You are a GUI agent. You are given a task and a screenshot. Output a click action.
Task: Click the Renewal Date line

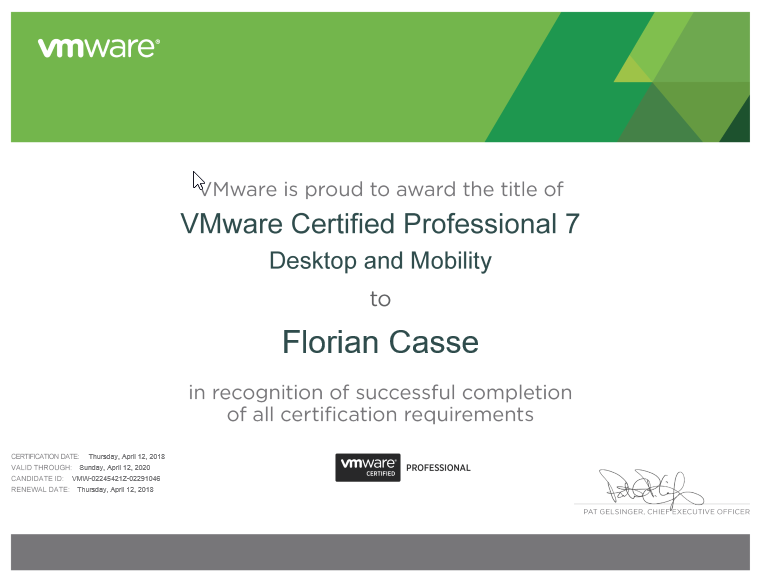[x=82, y=490]
